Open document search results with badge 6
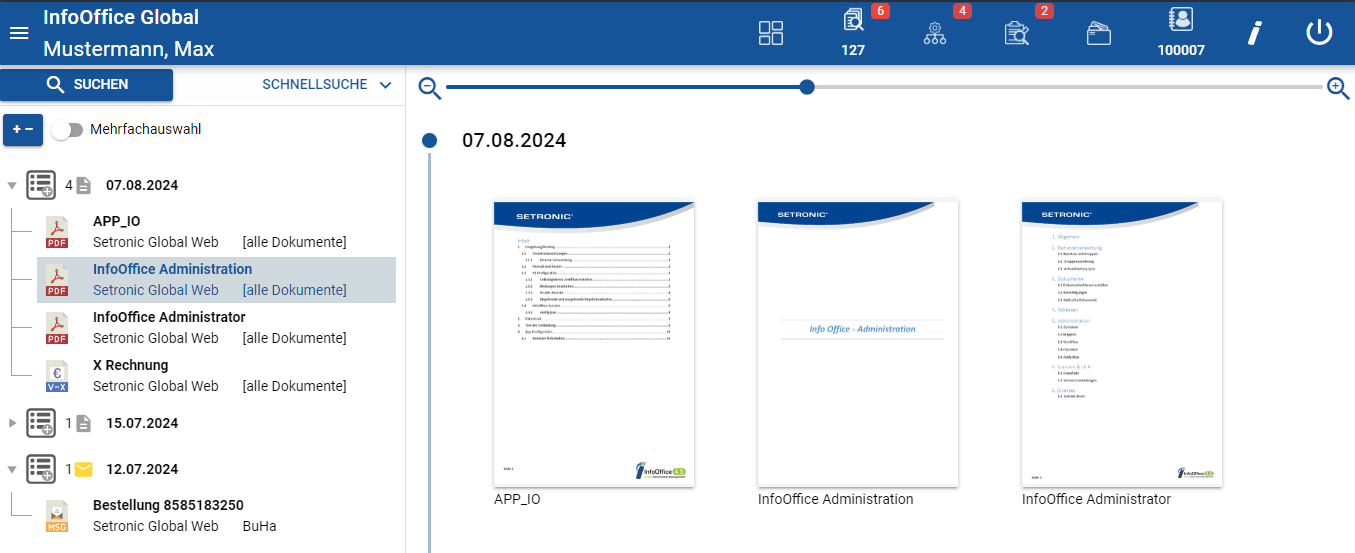The height and width of the screenshot is (553, 1355). click(x=853, y=22)
